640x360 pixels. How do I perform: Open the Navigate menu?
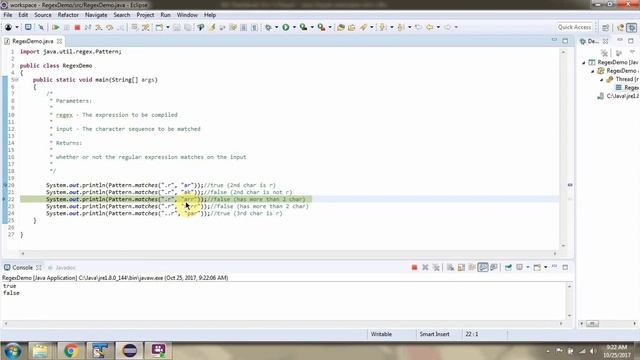96,15
